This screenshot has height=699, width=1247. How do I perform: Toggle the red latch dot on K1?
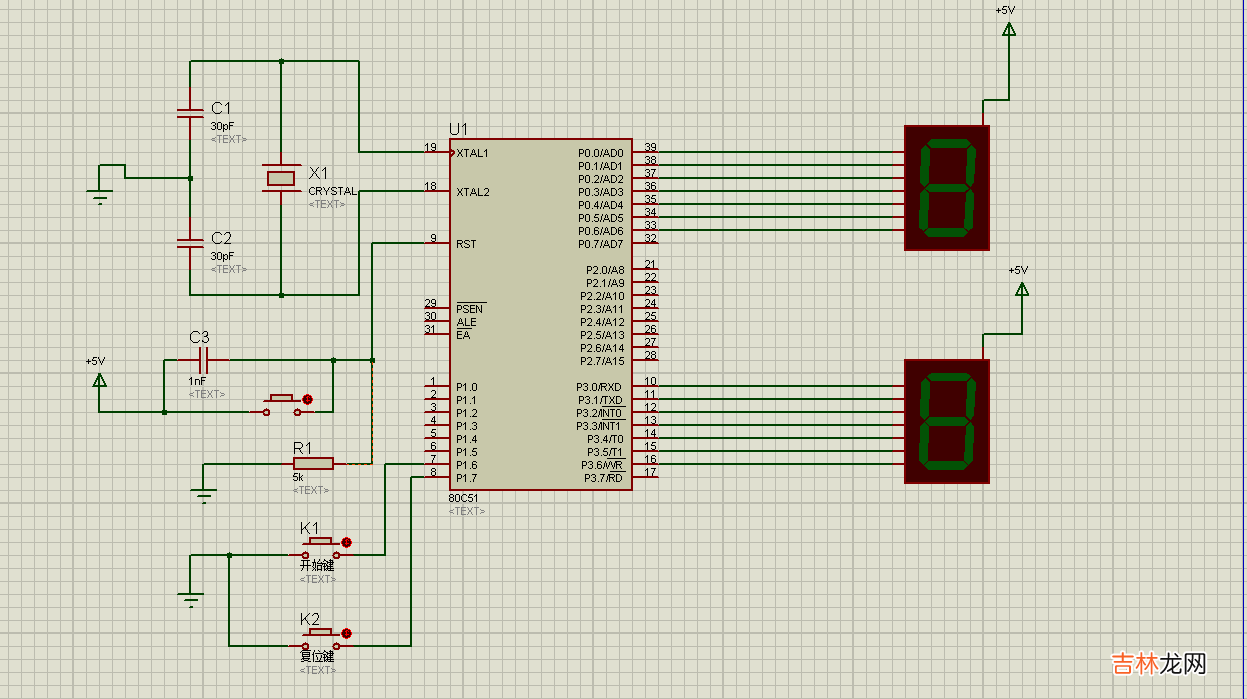tap(346, 542)
